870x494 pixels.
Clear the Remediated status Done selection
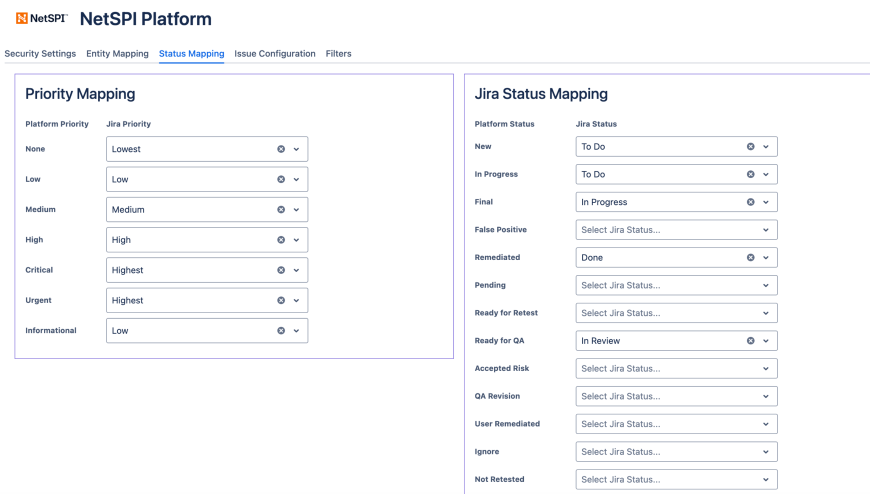click(751, 257)
